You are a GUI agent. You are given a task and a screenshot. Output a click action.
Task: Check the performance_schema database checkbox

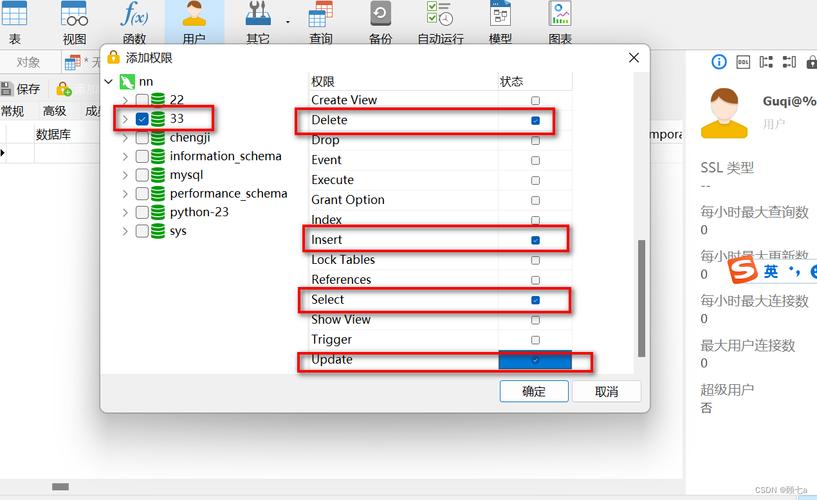[x=142, y=194]
